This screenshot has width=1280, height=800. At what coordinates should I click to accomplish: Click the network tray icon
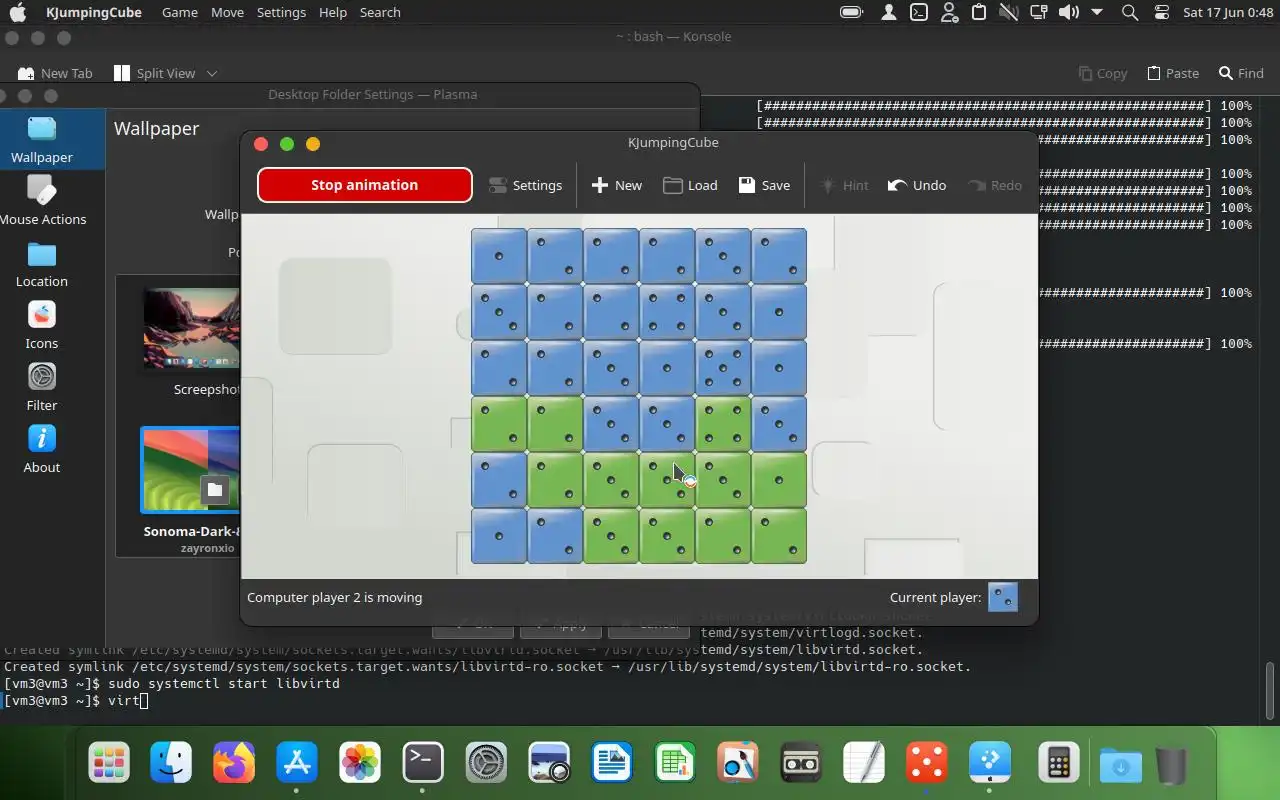pyautogui.click(x=1039, y=12)
